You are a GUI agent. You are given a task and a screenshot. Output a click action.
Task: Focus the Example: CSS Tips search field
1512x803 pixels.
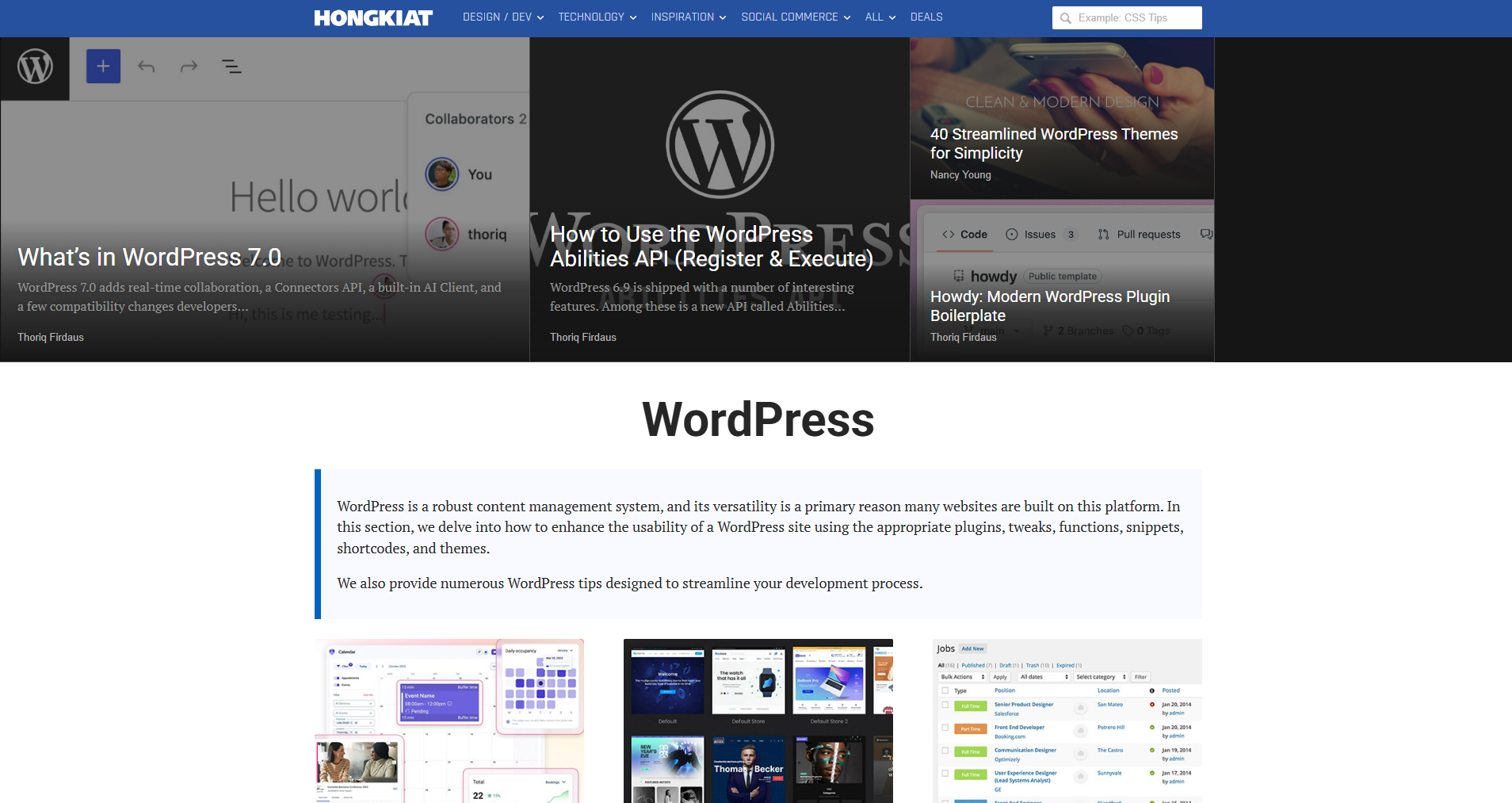click(x=1127, y=17)
